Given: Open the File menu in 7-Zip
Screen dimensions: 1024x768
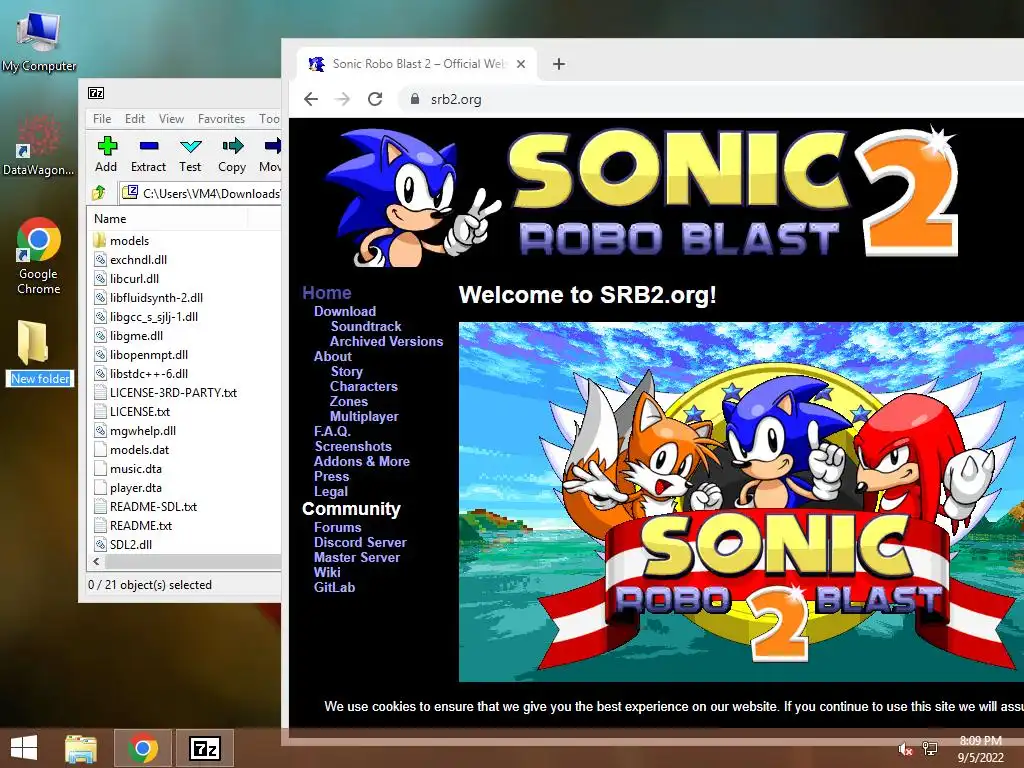Looking at the screenshot, I should pyautogui.click(x=102, y=119).
